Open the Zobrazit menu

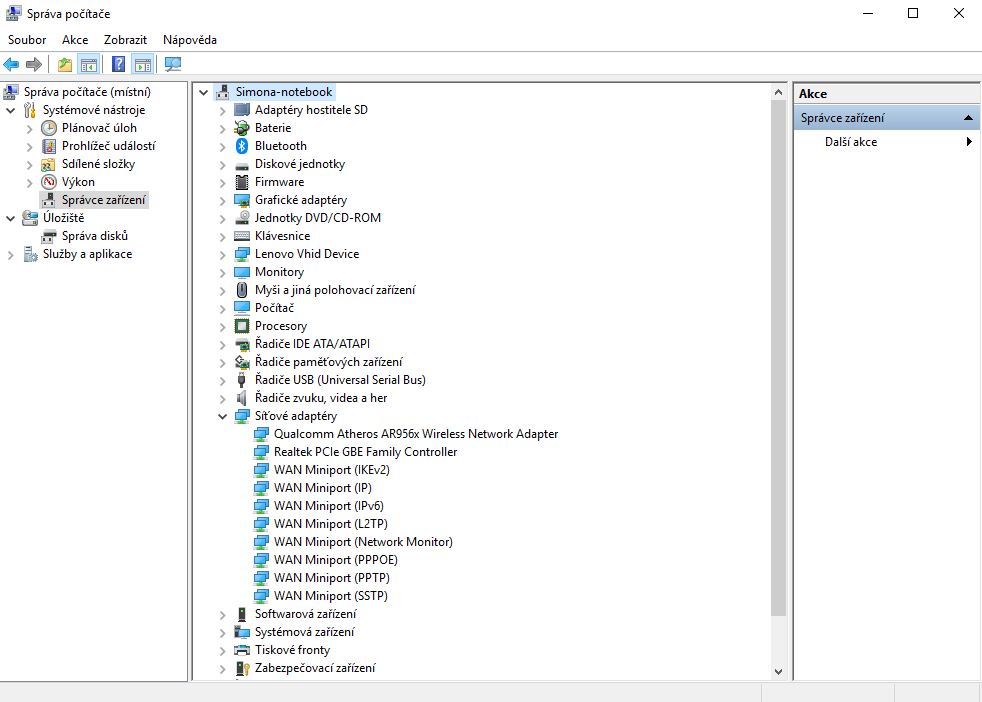coord(125,40)
